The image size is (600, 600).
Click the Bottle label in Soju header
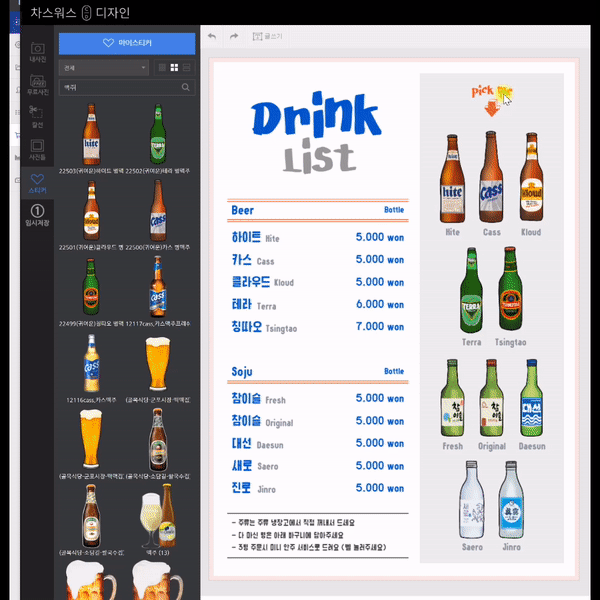(394, 371)
